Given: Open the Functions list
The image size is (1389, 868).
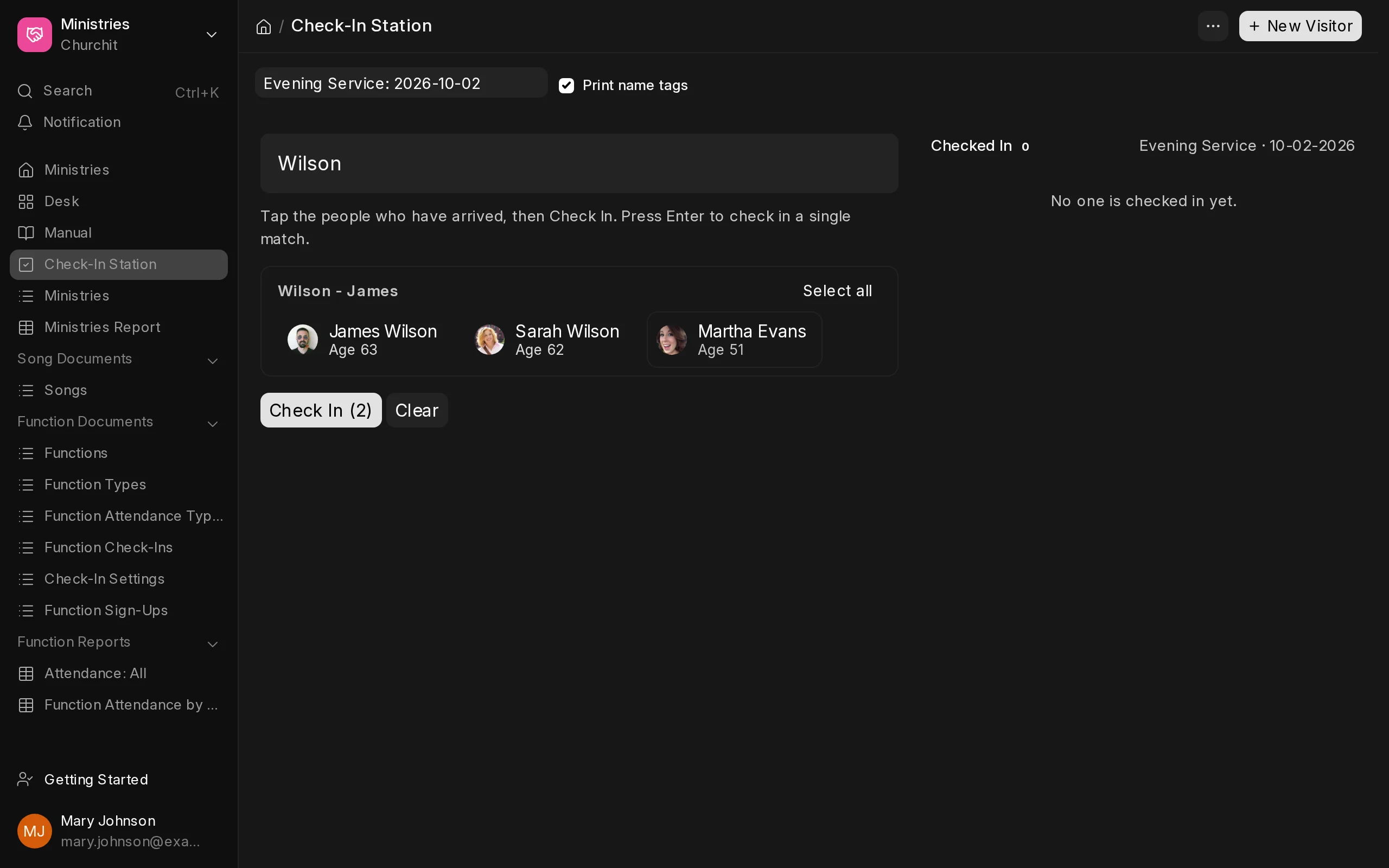Looking at the screenshot, I should click(119, 453).
